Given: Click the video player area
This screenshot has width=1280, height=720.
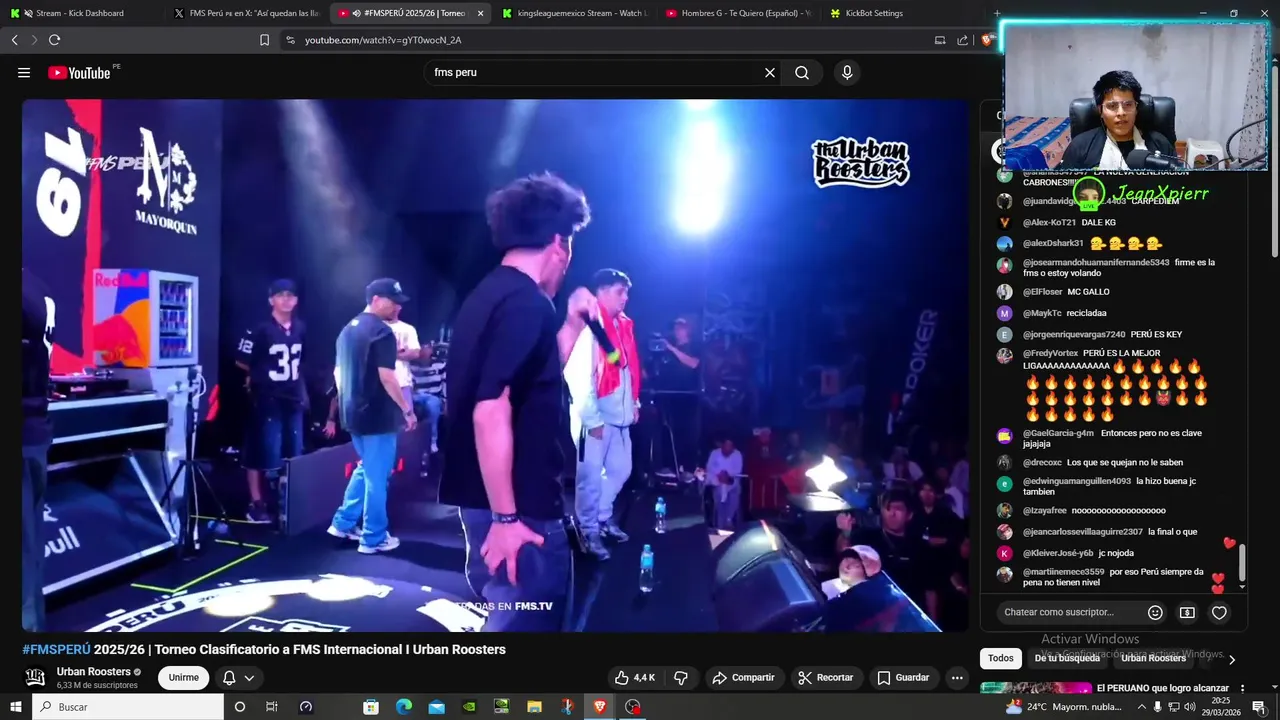Looking at the screenshot, I should [496, 365].
